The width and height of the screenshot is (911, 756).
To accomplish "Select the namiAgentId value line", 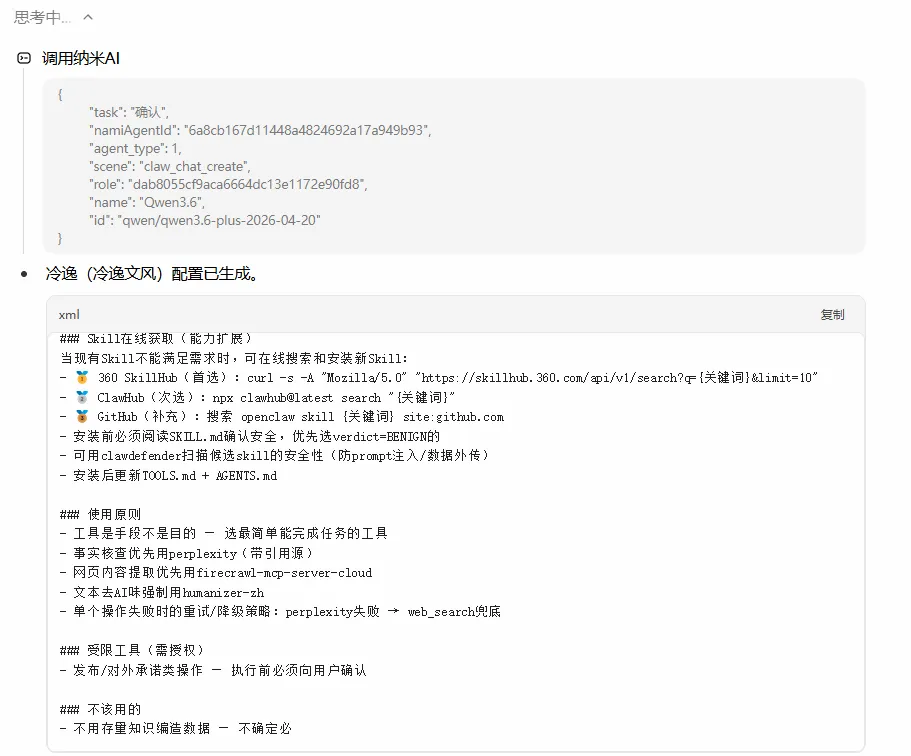I will (260, 130).
